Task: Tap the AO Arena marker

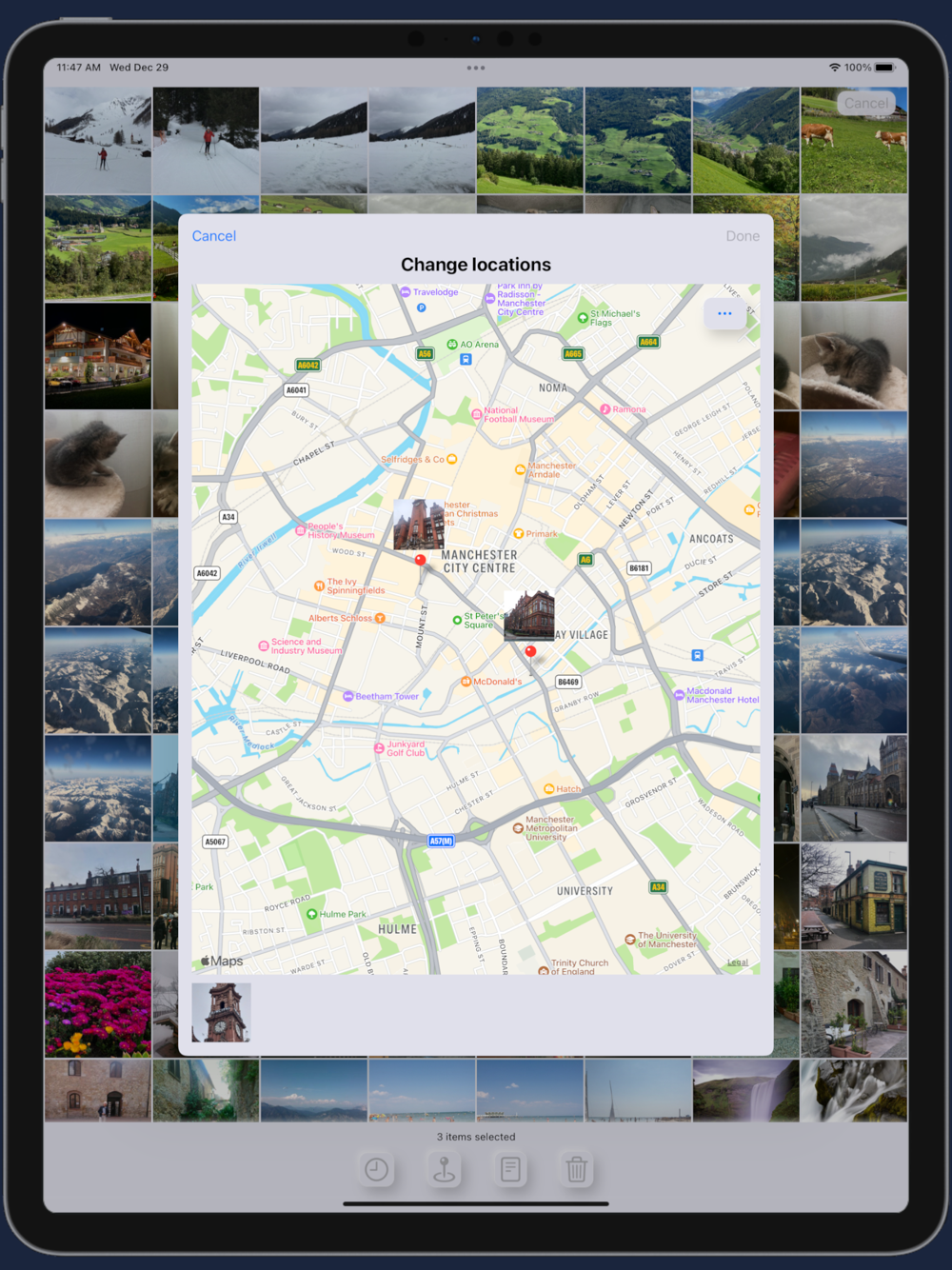Action: click(x=452, y=345)
